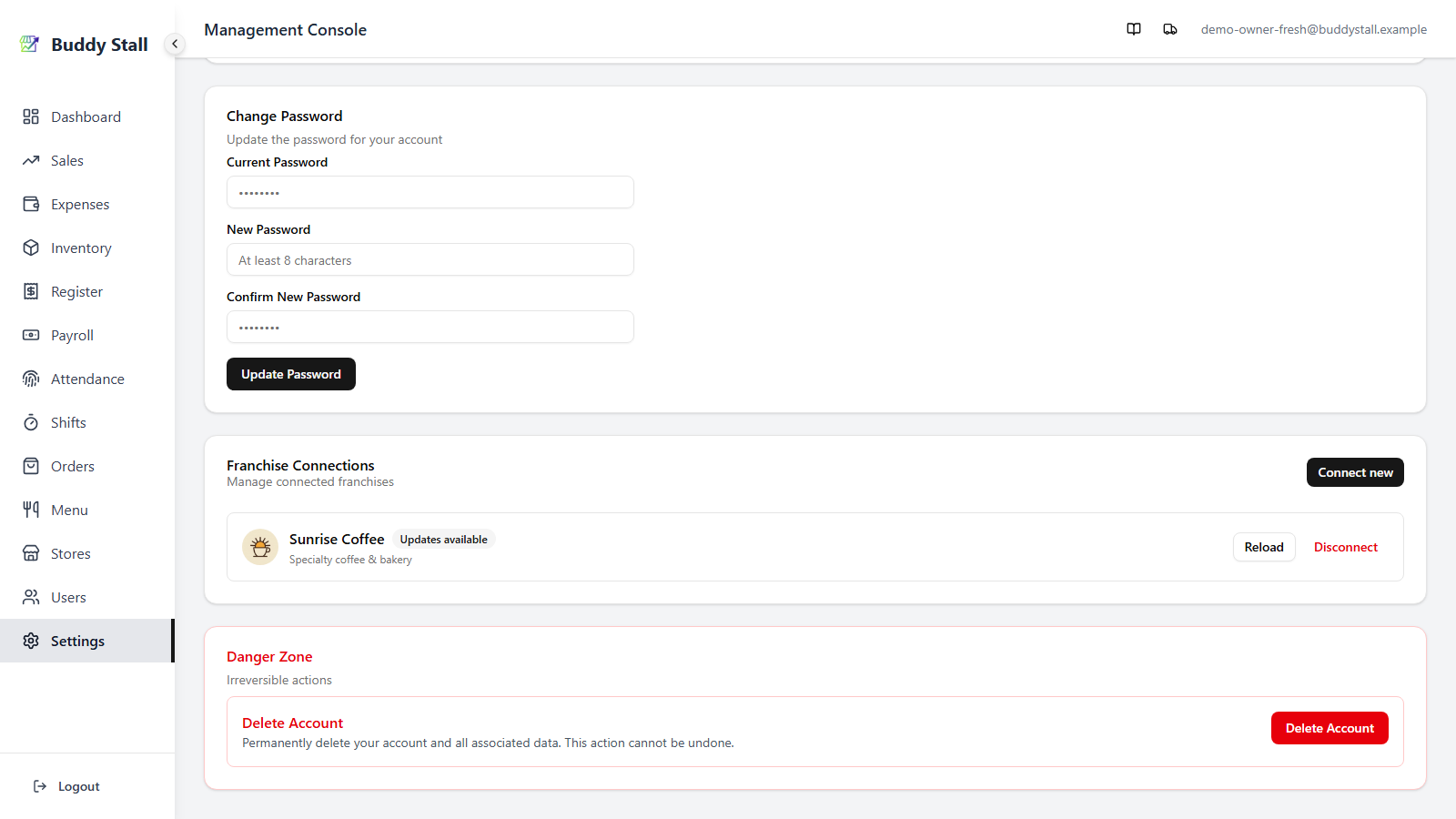Viewport: 1456px width, 819px height.
Task: Click the Connect new franchise button
Action: point(1355,472)
